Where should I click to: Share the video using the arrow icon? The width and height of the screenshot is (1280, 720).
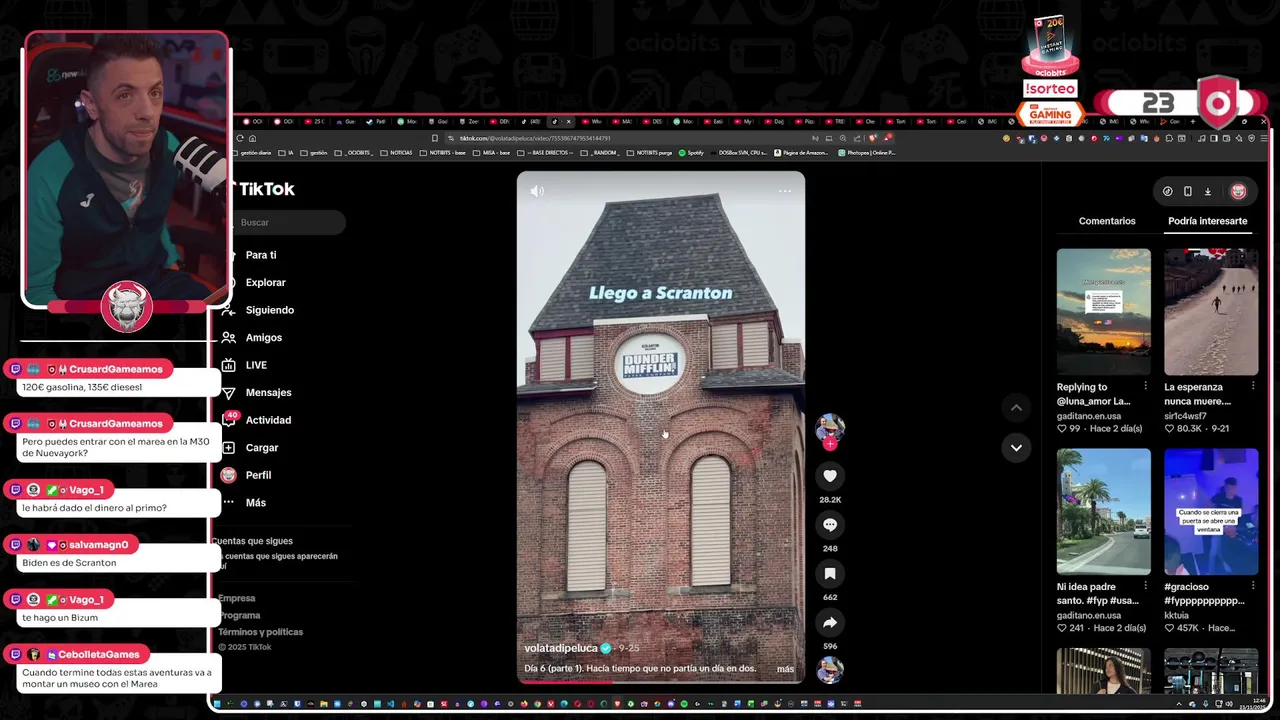(830, 623)
